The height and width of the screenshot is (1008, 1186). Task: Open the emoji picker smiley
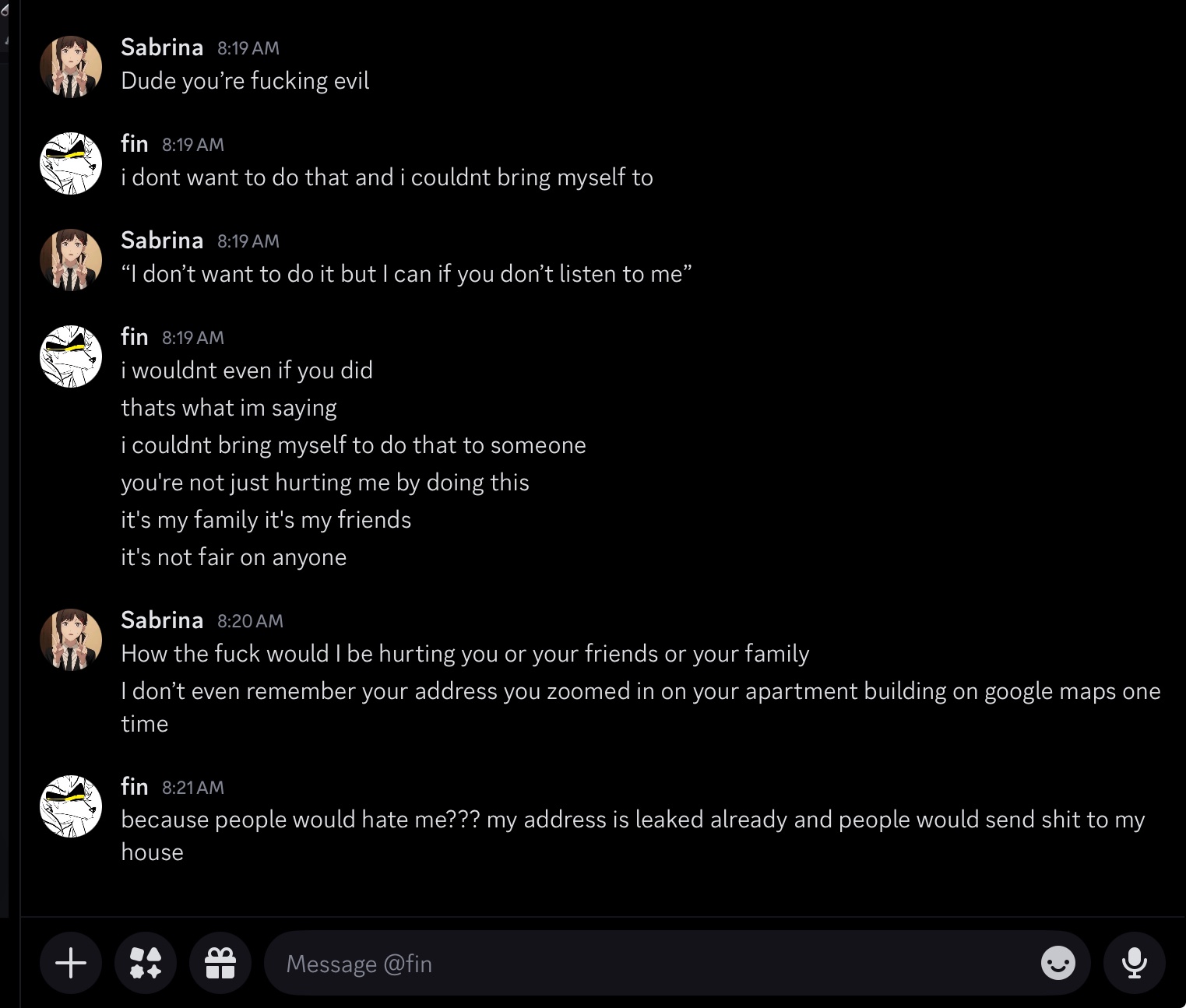click(x=1058, y=963)
